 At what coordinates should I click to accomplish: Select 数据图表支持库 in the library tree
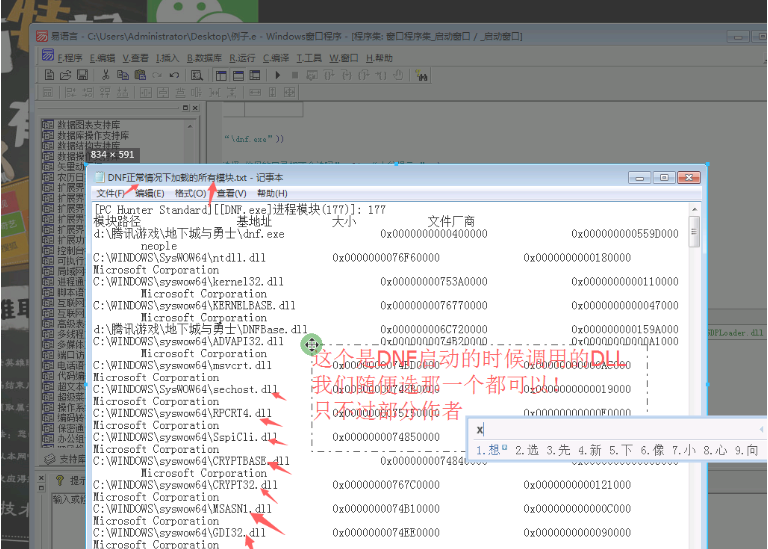(89, 125)
